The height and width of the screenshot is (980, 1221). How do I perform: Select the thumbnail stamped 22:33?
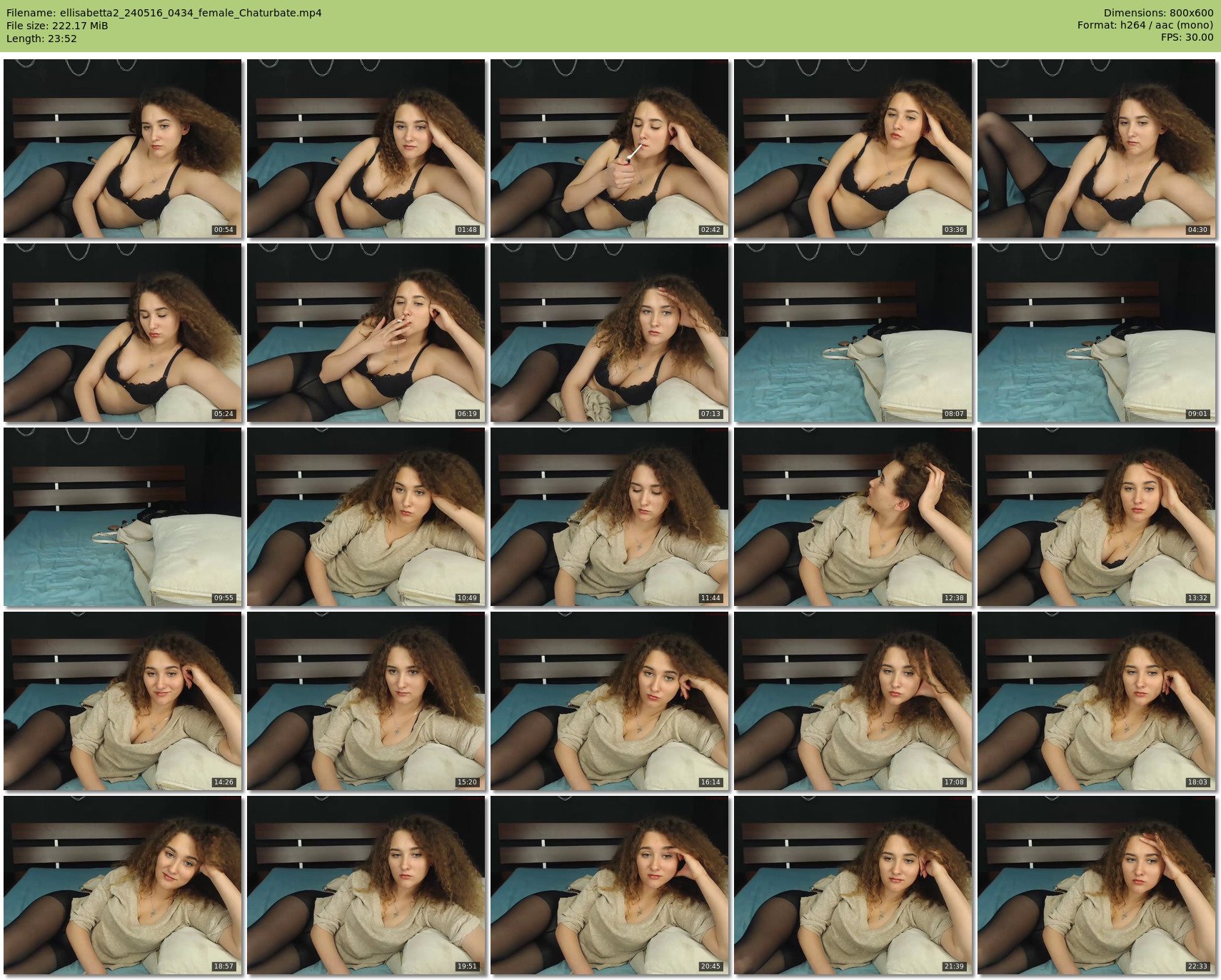pyautogui.click(x=1096, y=885)
